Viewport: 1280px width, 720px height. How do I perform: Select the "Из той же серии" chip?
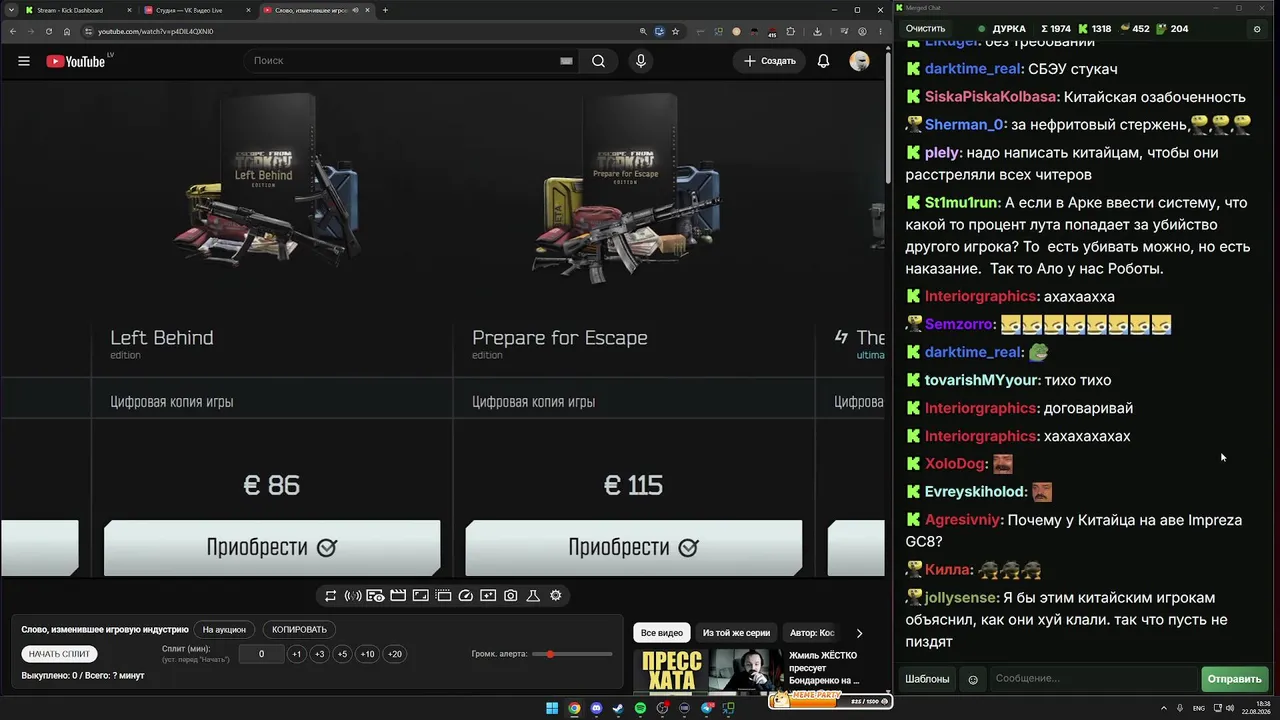tap(736, 633)
